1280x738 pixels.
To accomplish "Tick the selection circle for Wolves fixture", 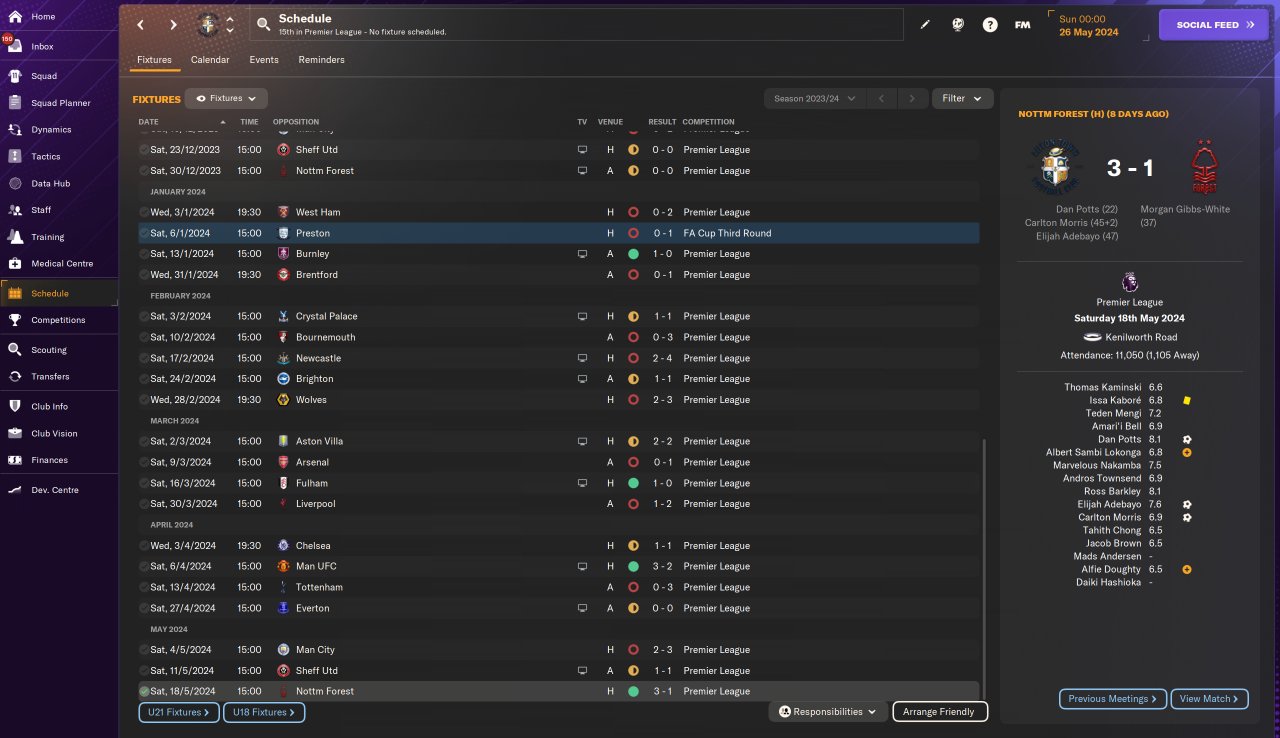I will point(144,400).
